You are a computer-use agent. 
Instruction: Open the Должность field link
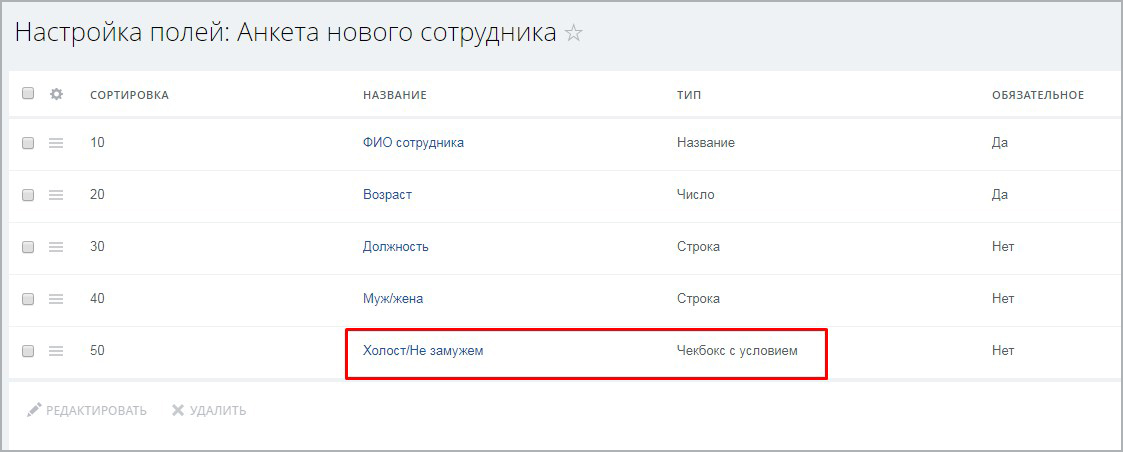click(x=395, y=247)
